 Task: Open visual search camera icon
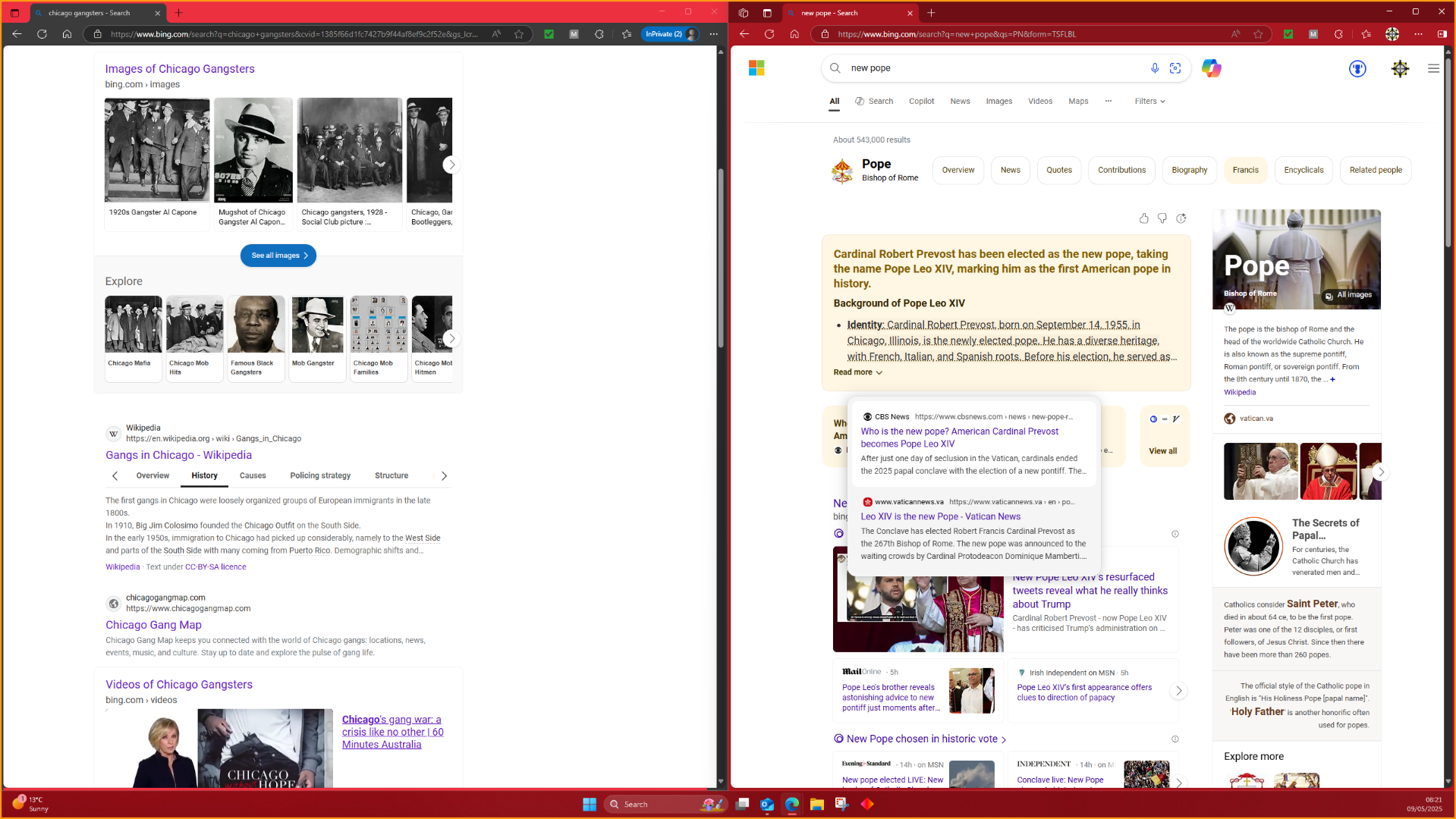tap(1175, 68)
